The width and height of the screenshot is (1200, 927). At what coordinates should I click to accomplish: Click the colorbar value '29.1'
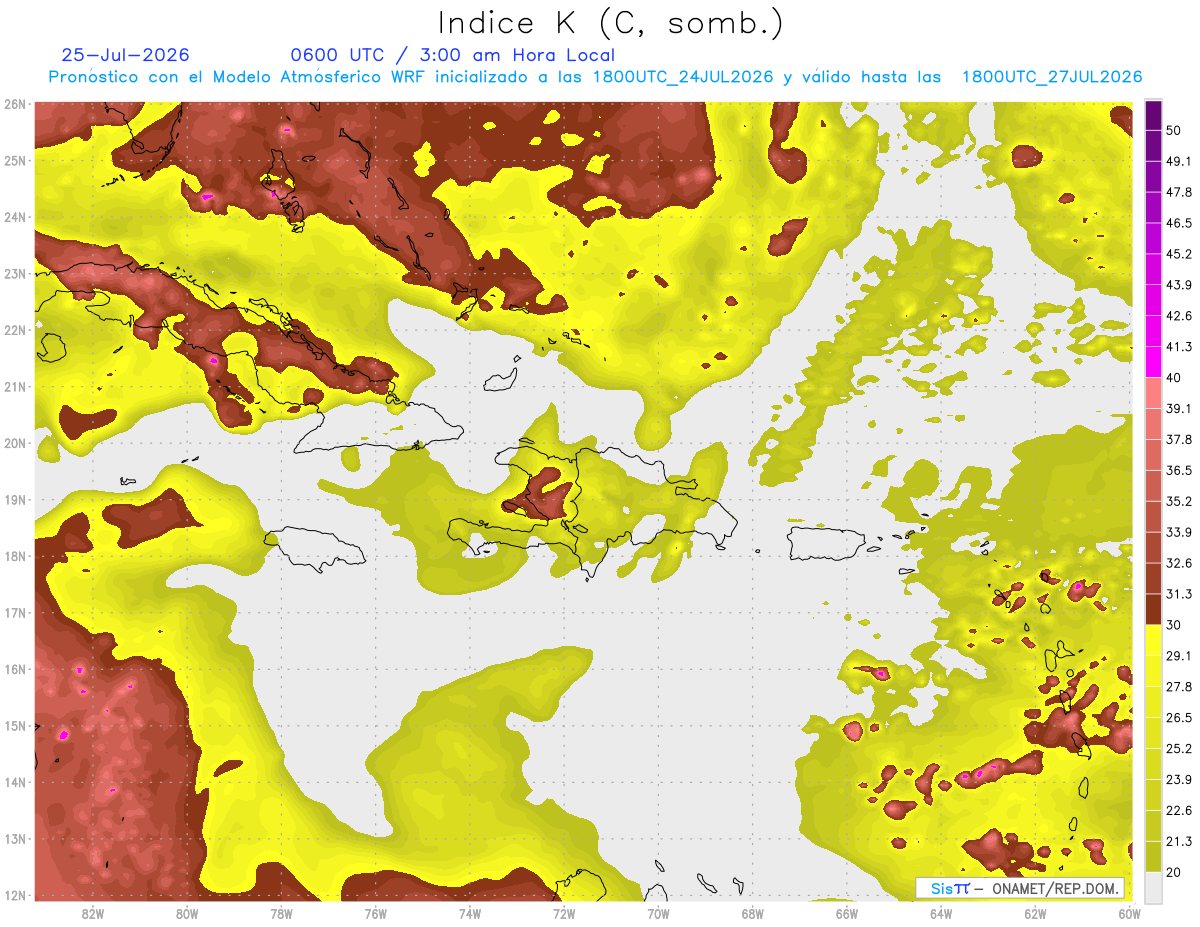pos(1178,655)
